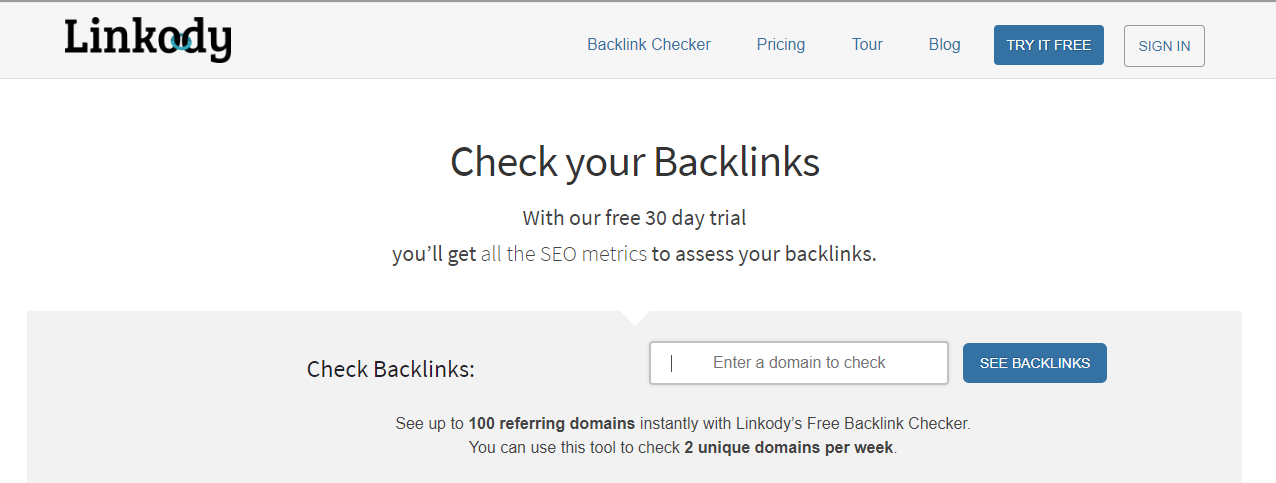
Task: Click the blue heart inside the logo
Action: (181, 42)
